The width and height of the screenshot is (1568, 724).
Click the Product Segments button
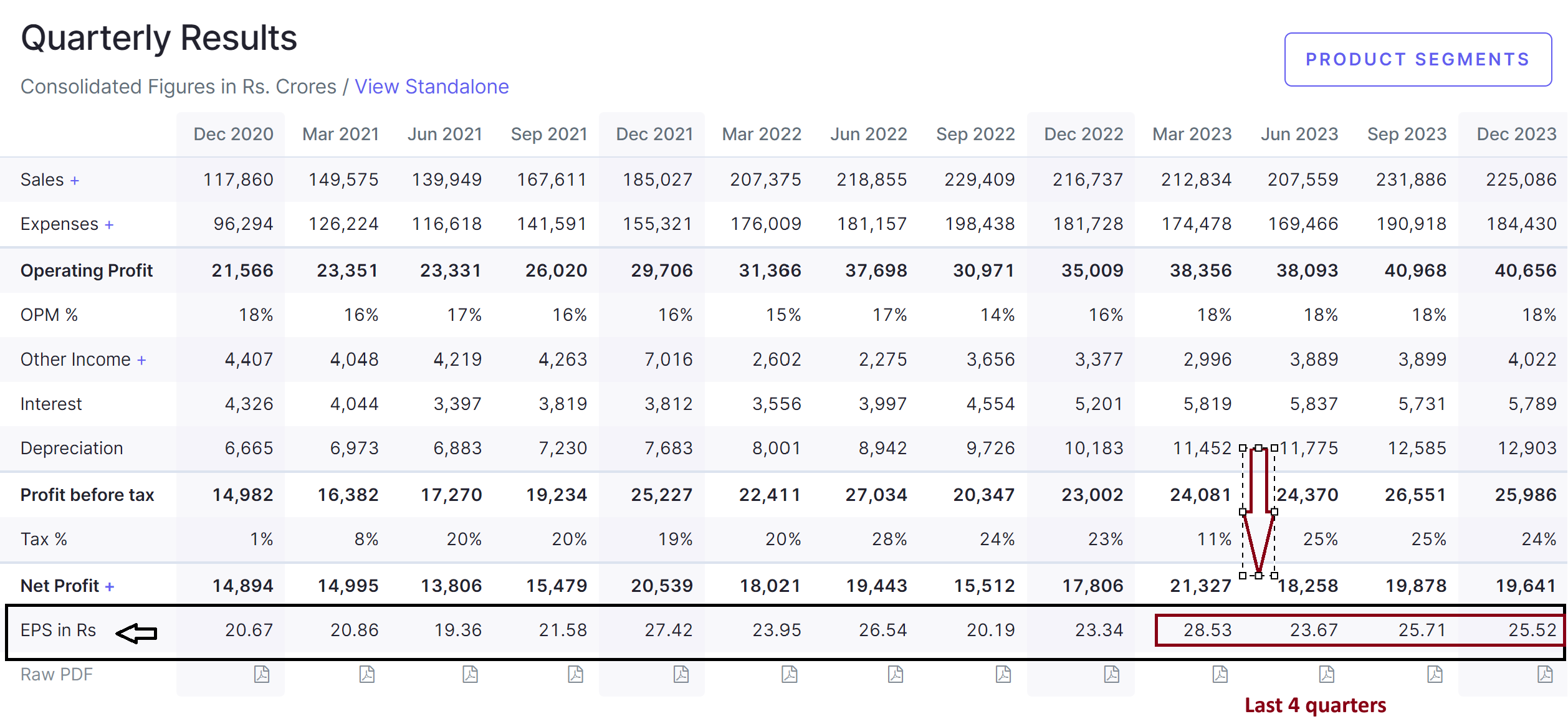(1418, 59)
